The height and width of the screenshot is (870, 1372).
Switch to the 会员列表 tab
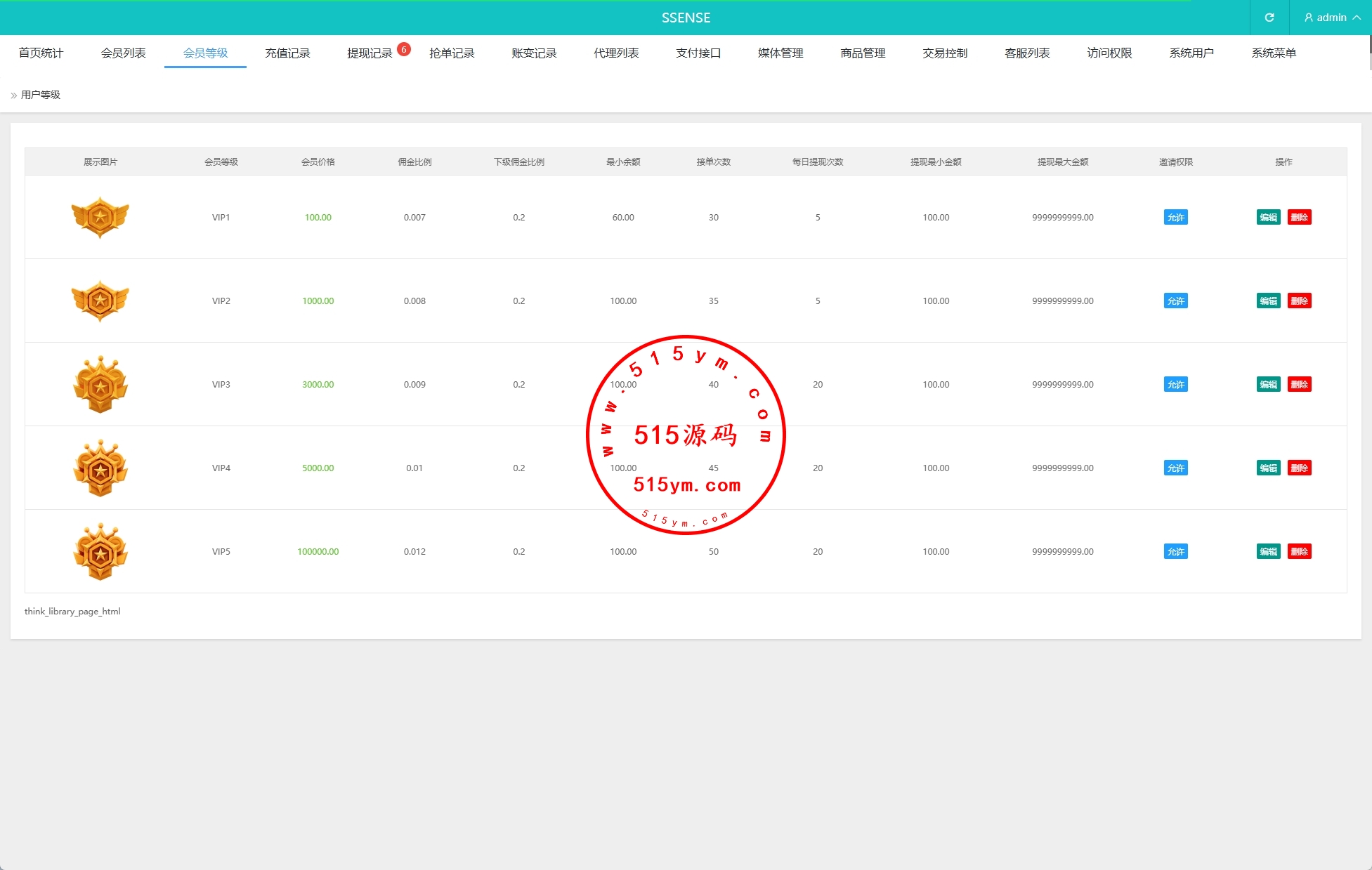coord(123,53)
